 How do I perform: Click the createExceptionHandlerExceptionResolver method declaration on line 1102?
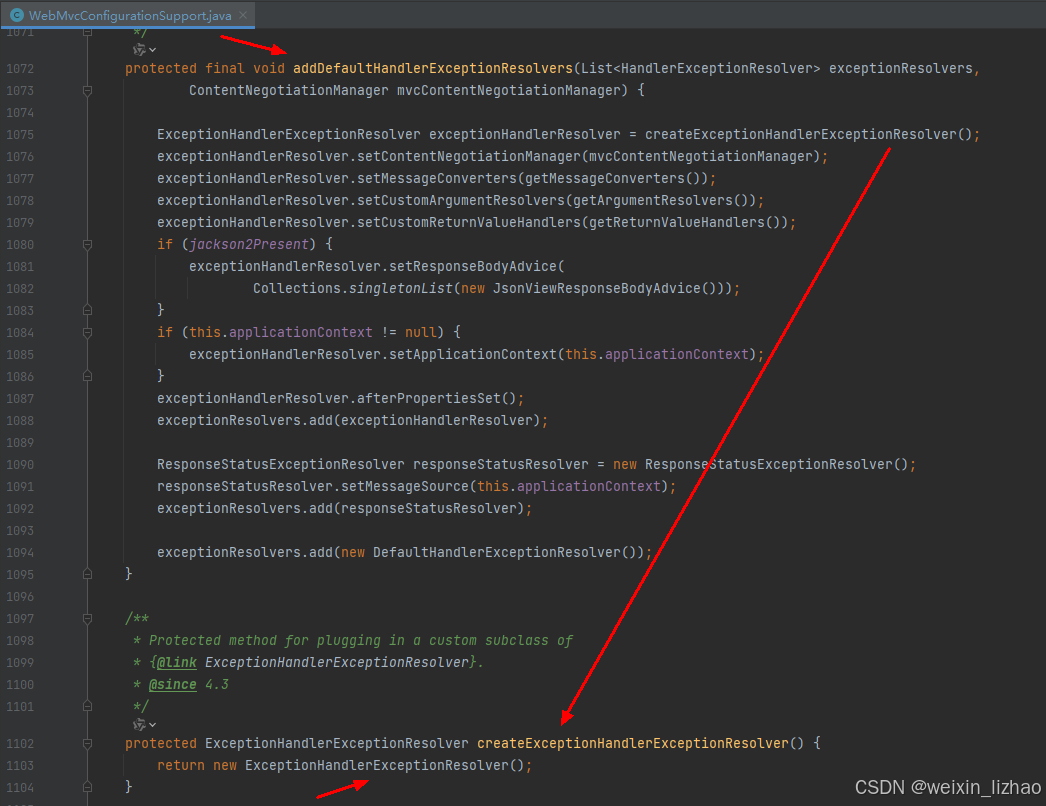pos(633,743)
